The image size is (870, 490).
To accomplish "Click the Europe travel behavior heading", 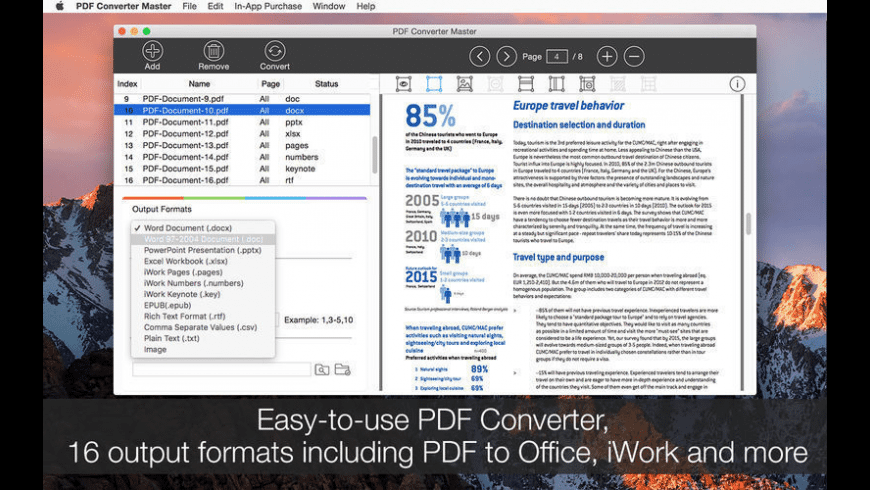I will [568, 106].
